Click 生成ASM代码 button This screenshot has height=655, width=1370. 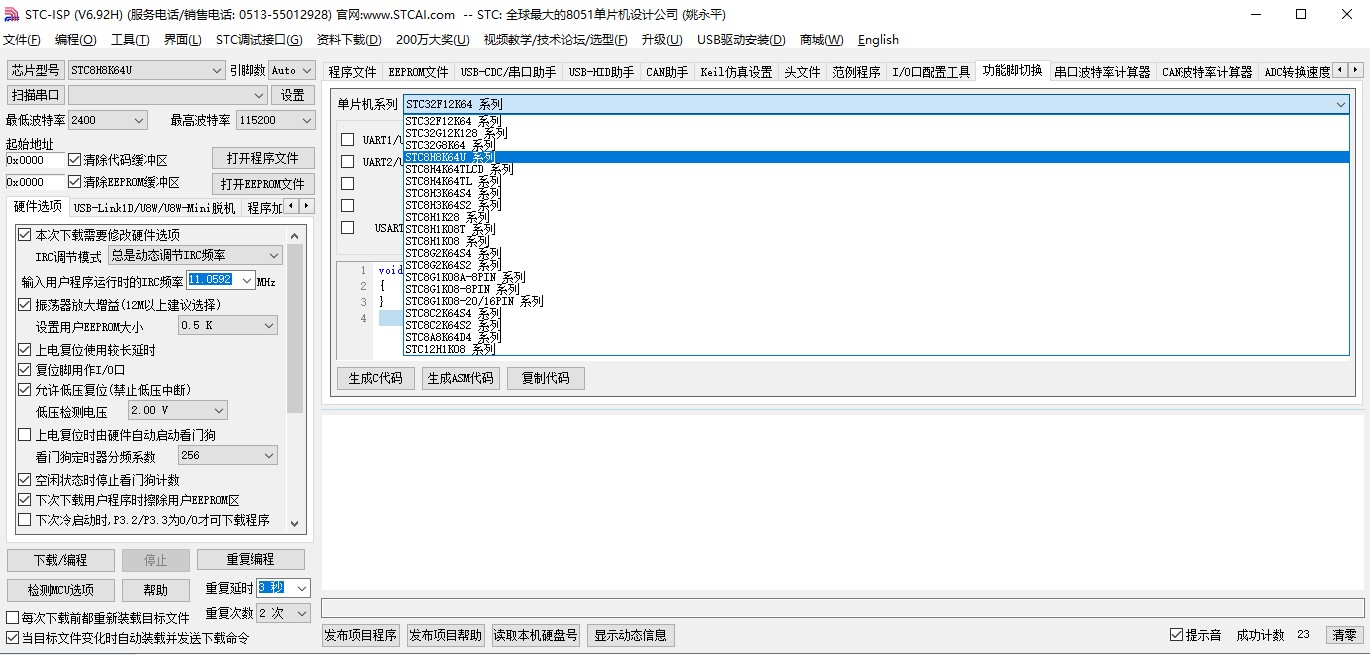[460, 378]
